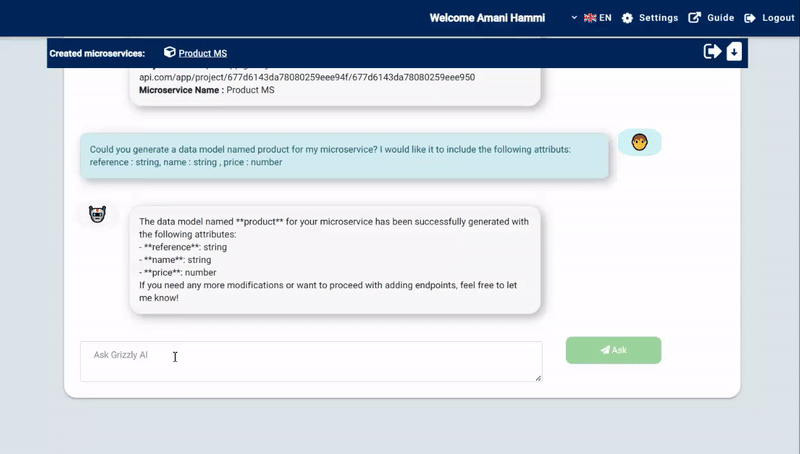Open the Product MS microservice link
The width and height of the screenshot is (800, 454).
tap(202, 53)
